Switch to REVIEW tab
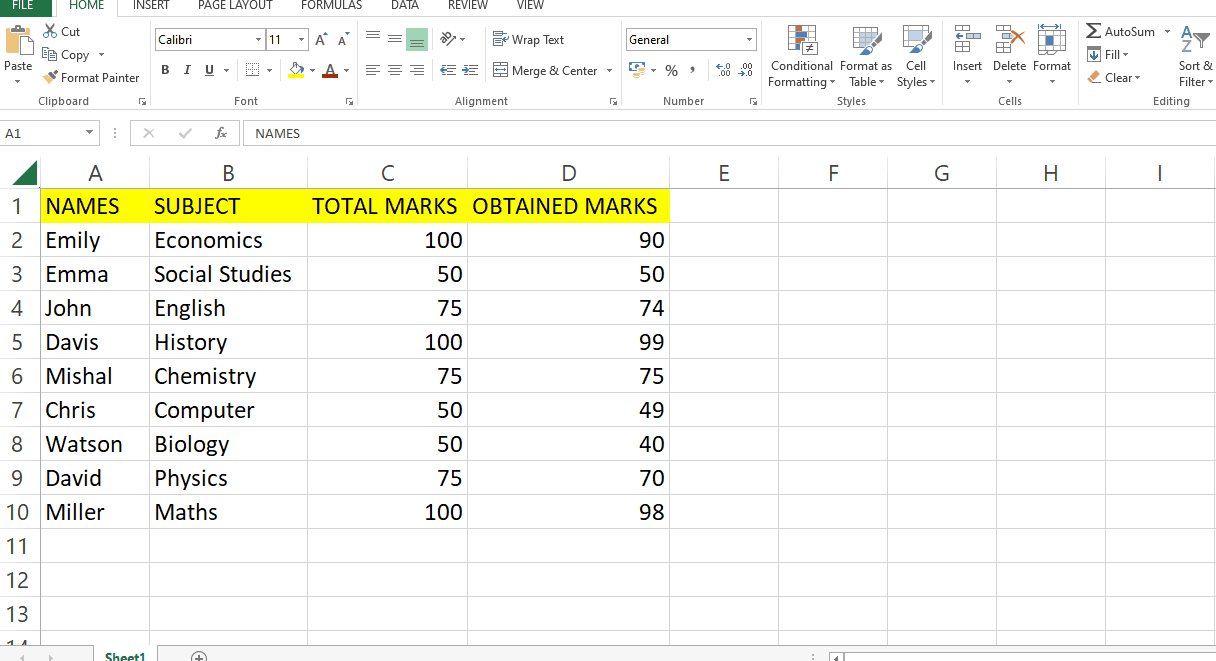The height and width of the screenshot is (661, 1216). tap(468, 6)
